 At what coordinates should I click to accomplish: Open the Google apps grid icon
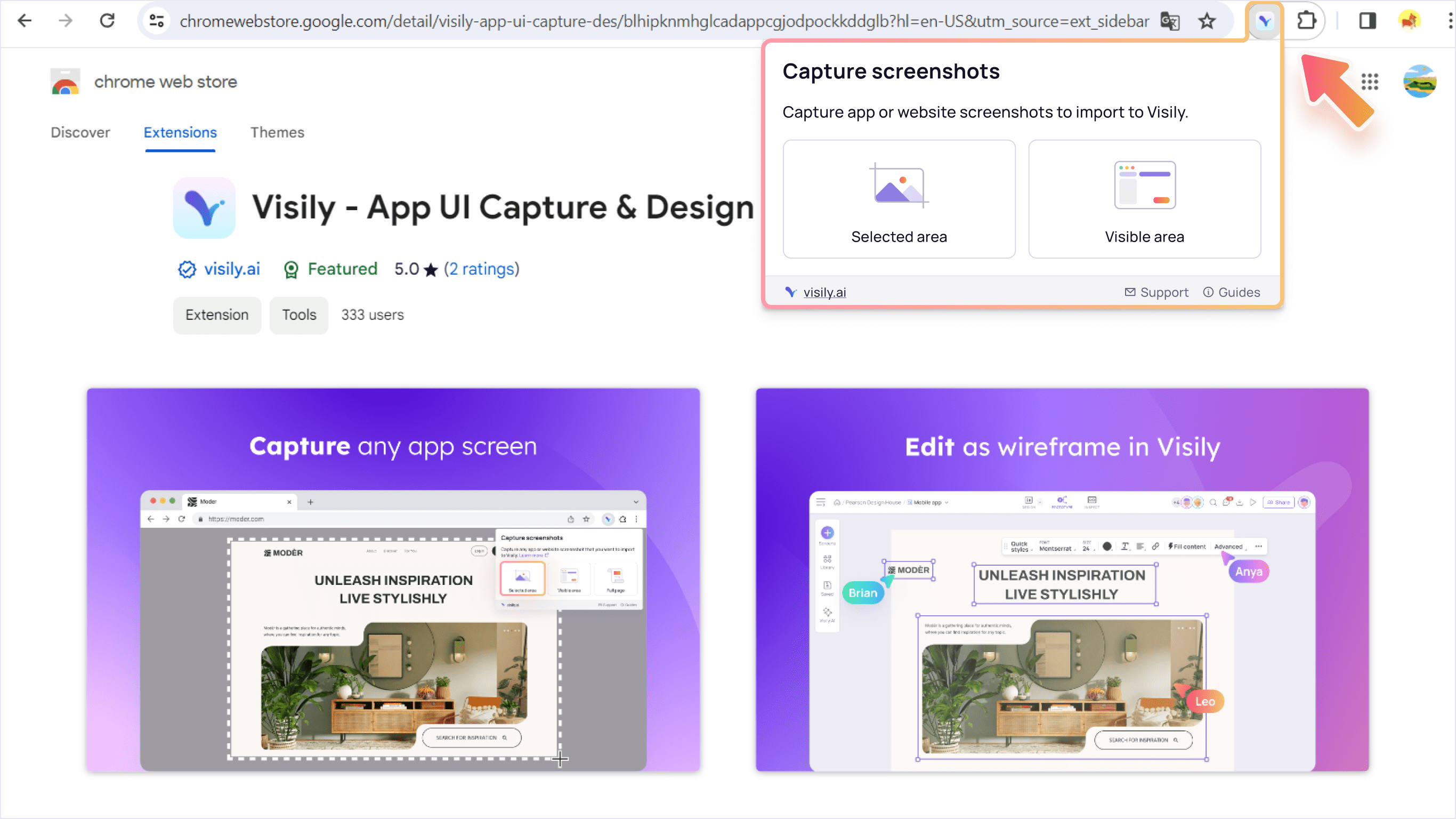(1370, 82)
